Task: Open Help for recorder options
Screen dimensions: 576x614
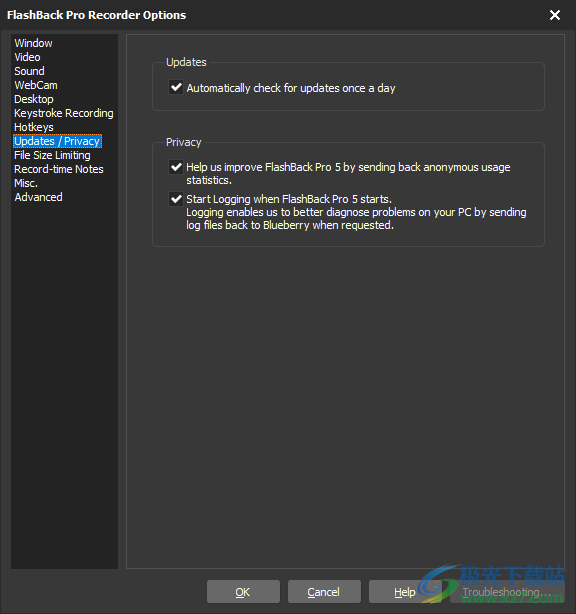Action: [x=405, y=592]
